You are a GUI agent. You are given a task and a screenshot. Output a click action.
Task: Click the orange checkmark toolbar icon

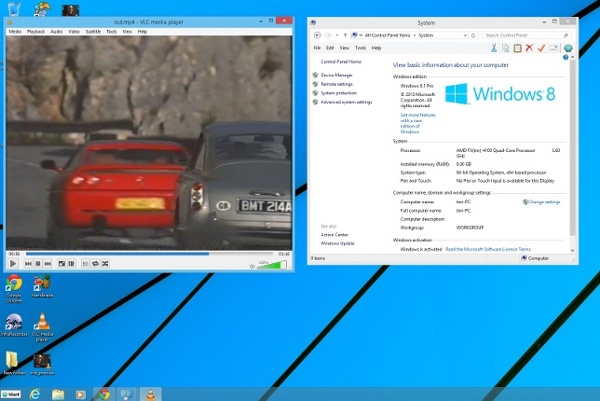(541, 48)
